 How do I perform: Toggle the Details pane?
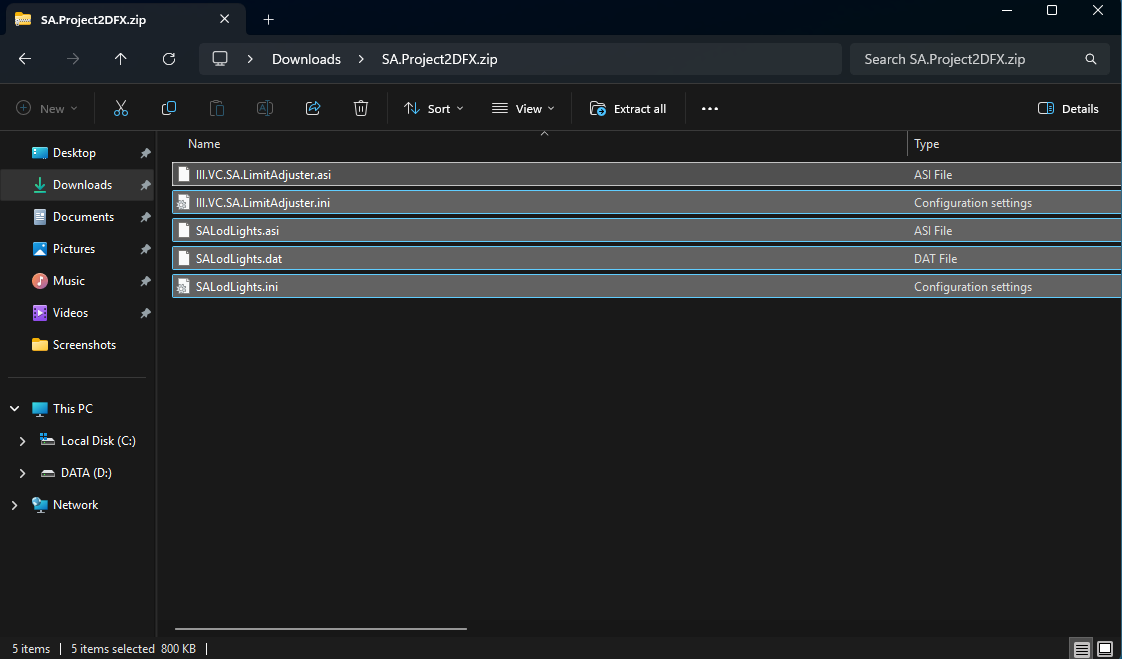pyautogui.click(x=1068, y=109)
